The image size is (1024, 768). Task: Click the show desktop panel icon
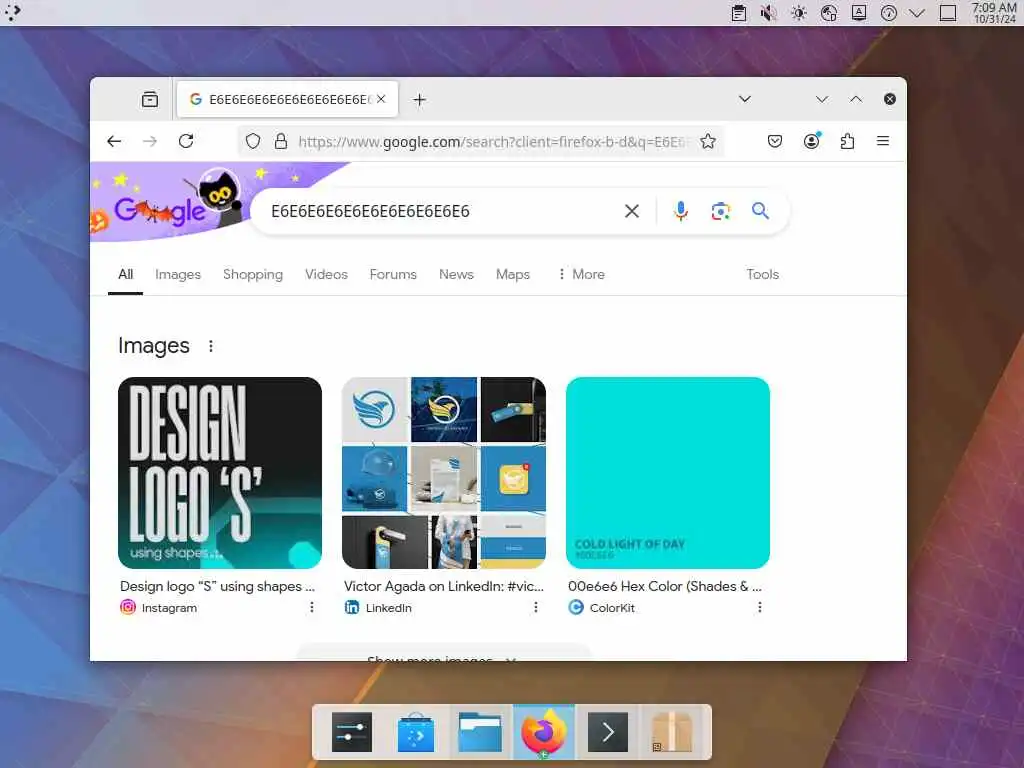948,13
